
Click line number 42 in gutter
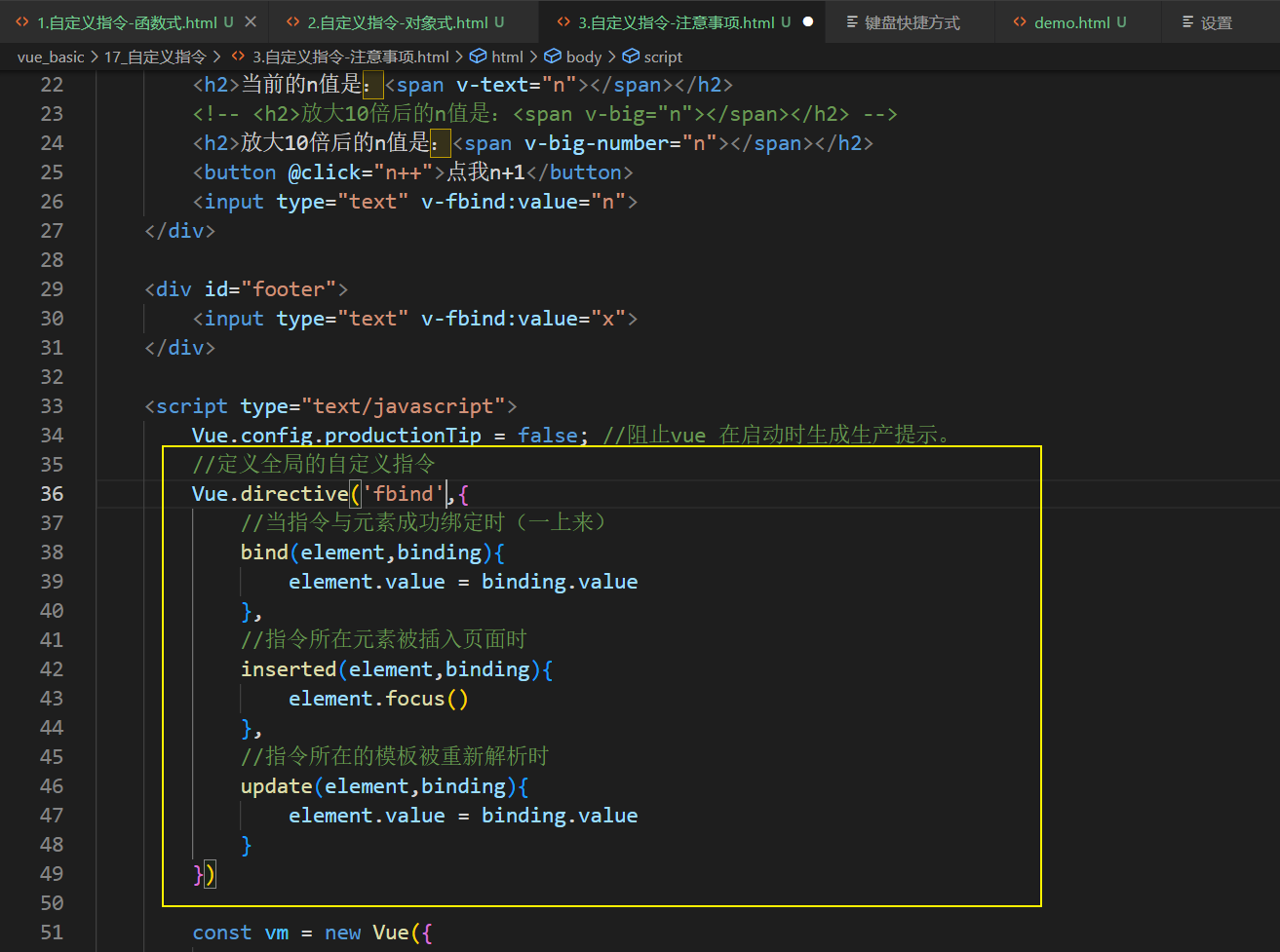(x=52, y=669)
